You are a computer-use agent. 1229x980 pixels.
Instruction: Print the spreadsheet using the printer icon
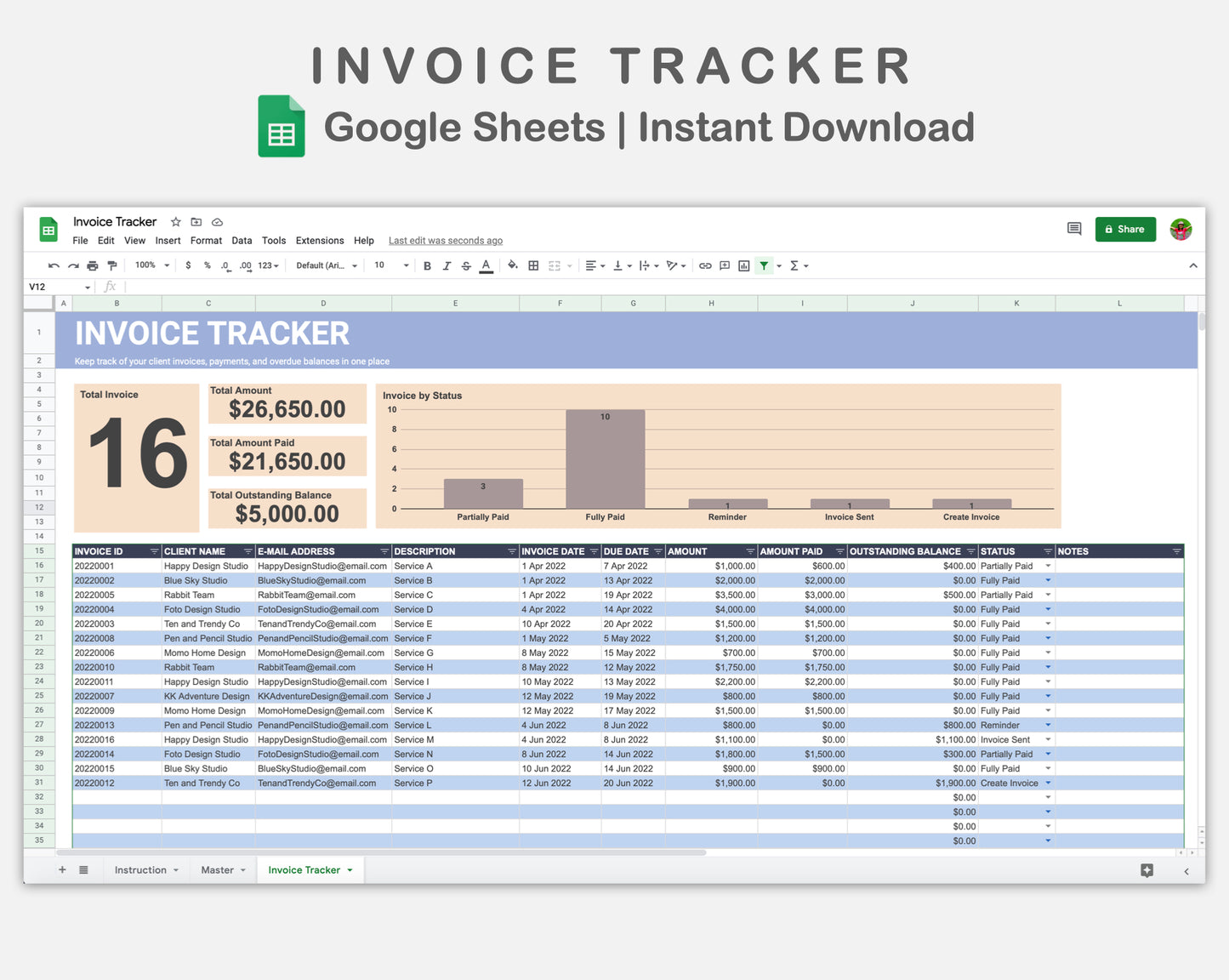coord(92,266)
